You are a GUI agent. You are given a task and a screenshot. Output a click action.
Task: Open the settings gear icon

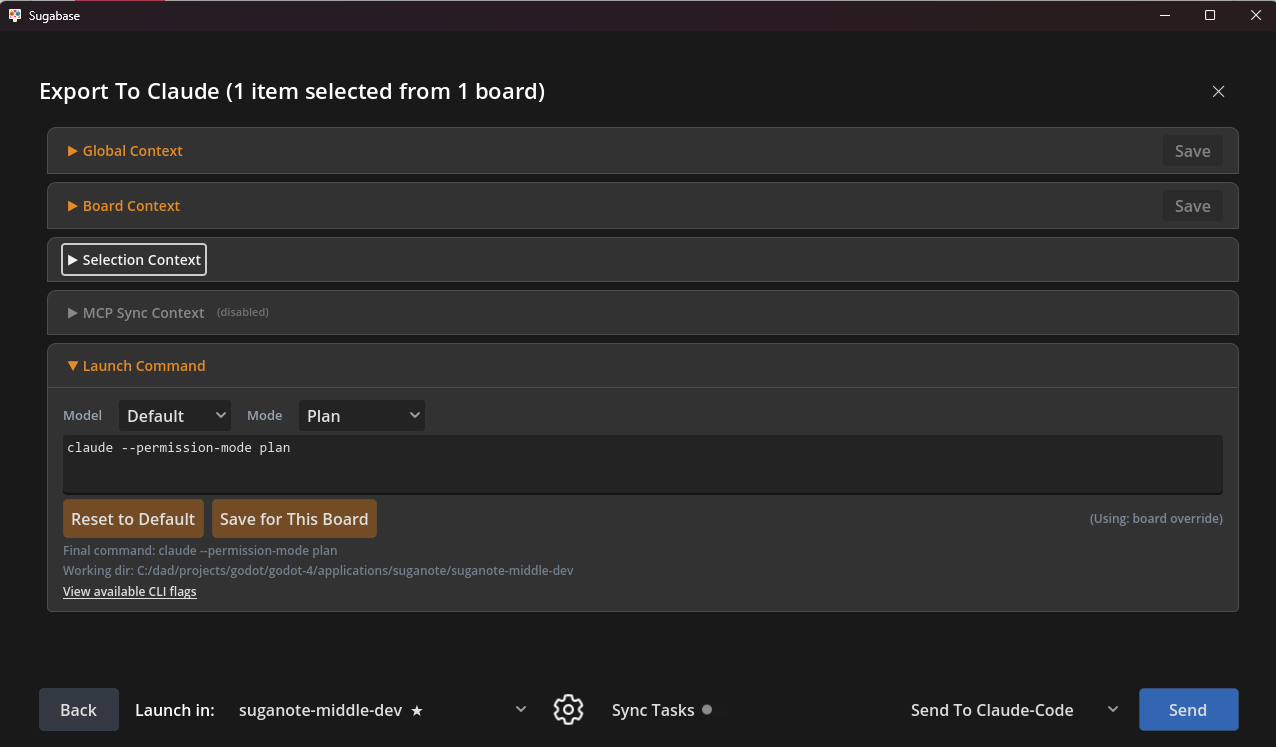click(568, 710)
